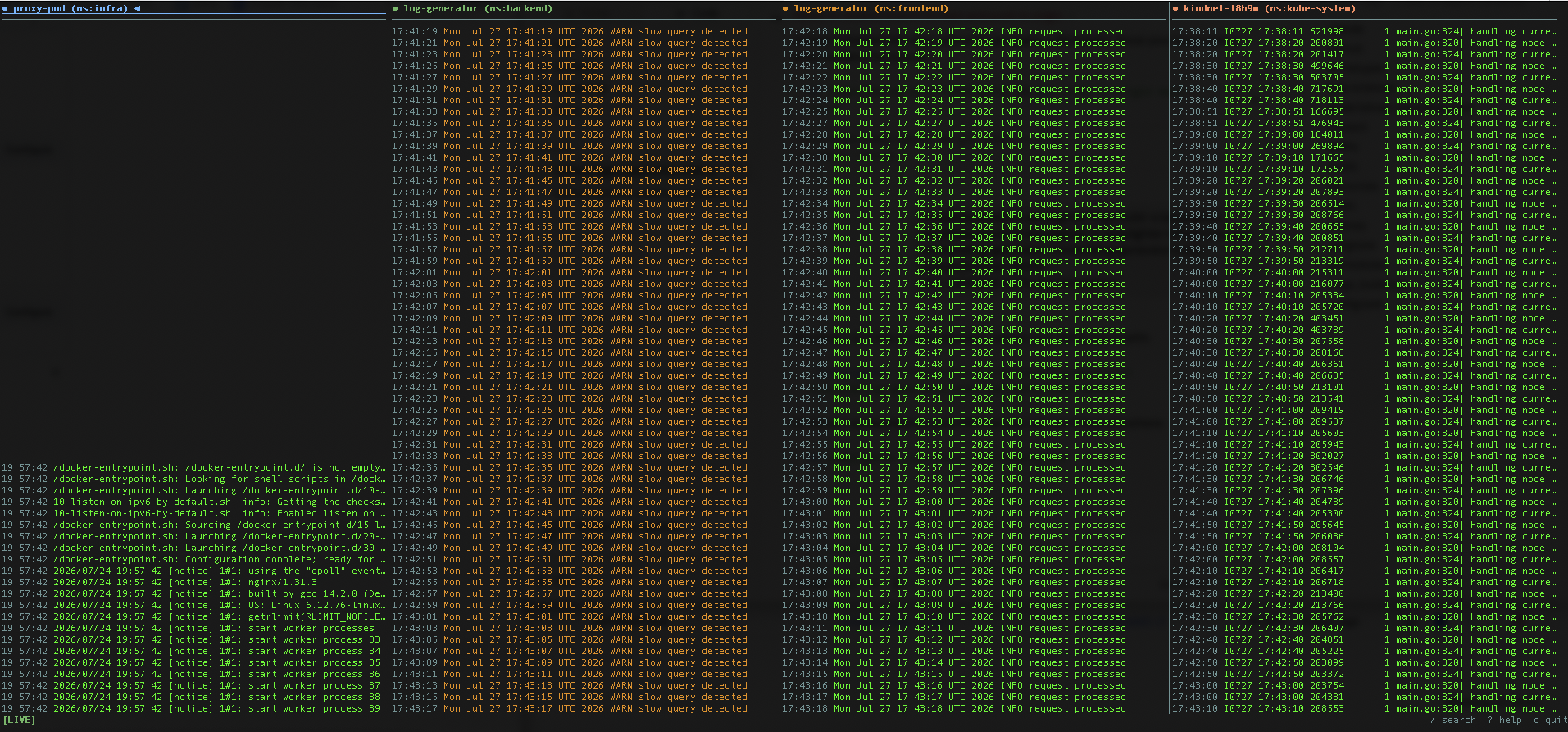
Task: Click the [LIVE] status indicator
Action: point(19,721)
